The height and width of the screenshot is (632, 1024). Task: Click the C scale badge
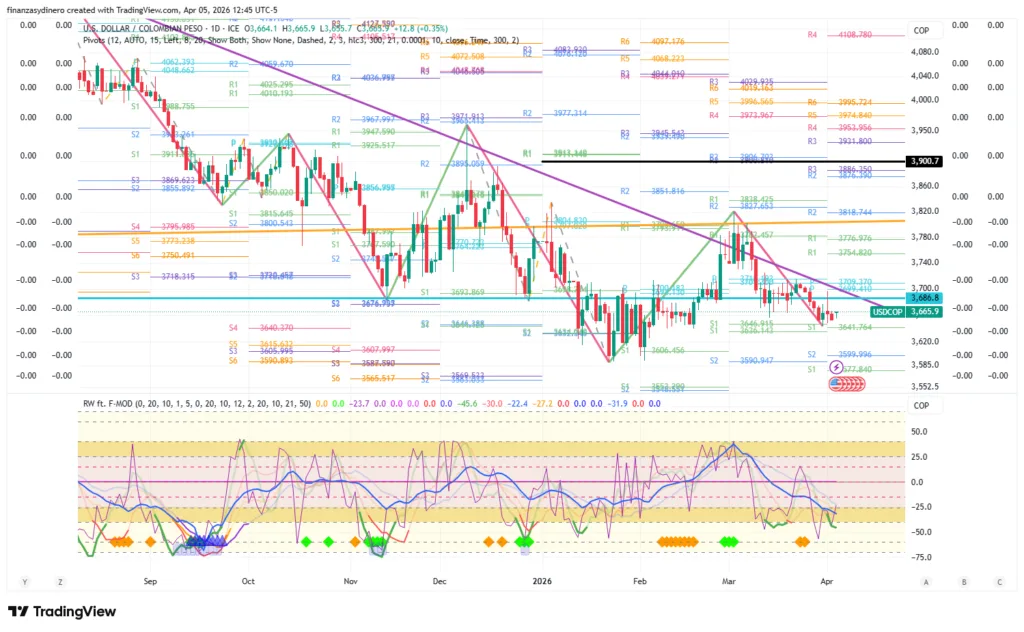(x=999, y=581)
